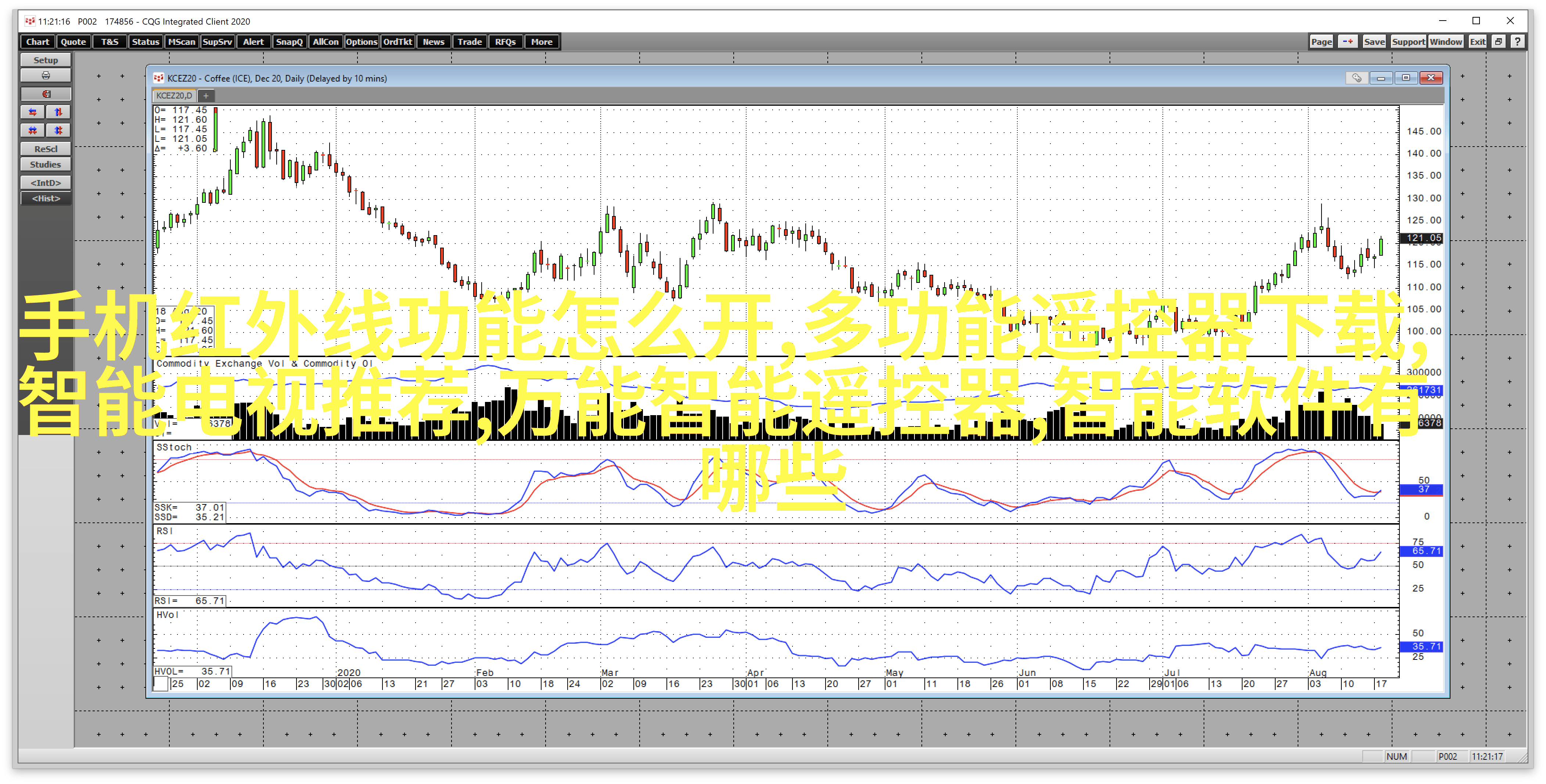
Task: Click the 35.71 HVol value marker on scale
Action: [1421, 647]
